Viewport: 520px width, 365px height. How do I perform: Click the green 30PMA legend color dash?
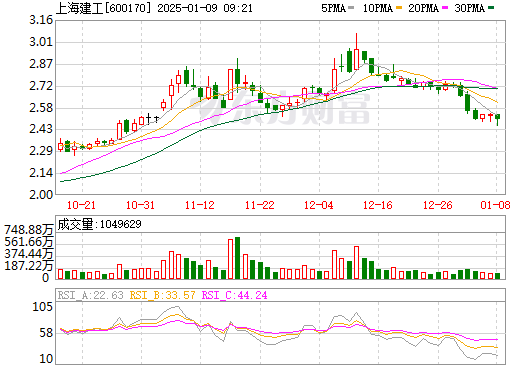[x=491, y=7]
